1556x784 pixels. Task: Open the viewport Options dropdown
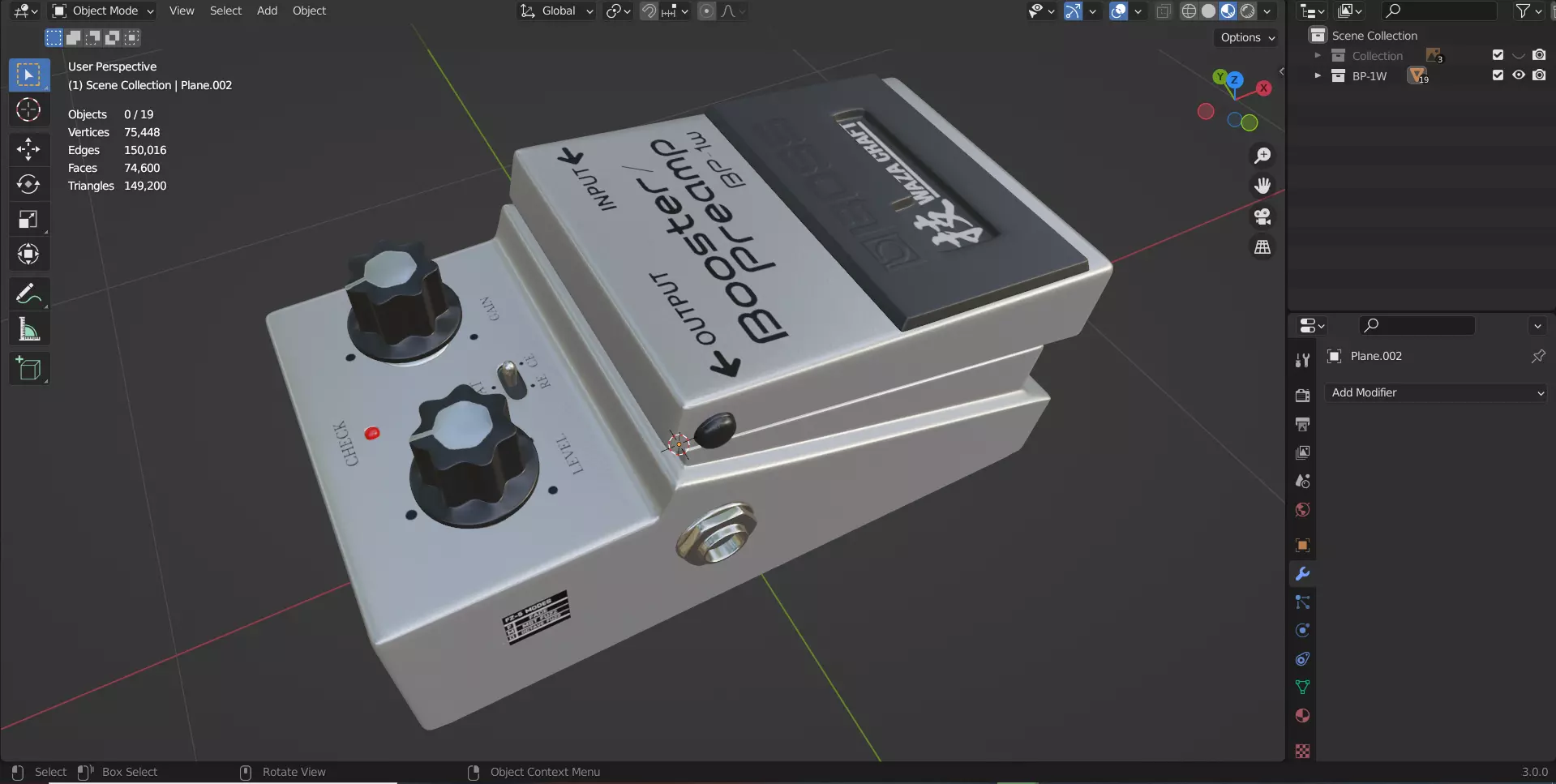pyautogui.click(x=1247, y=37)
